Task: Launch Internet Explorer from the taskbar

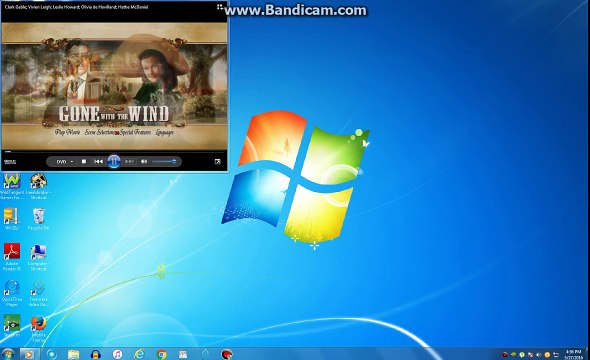Action: [139, 354]
